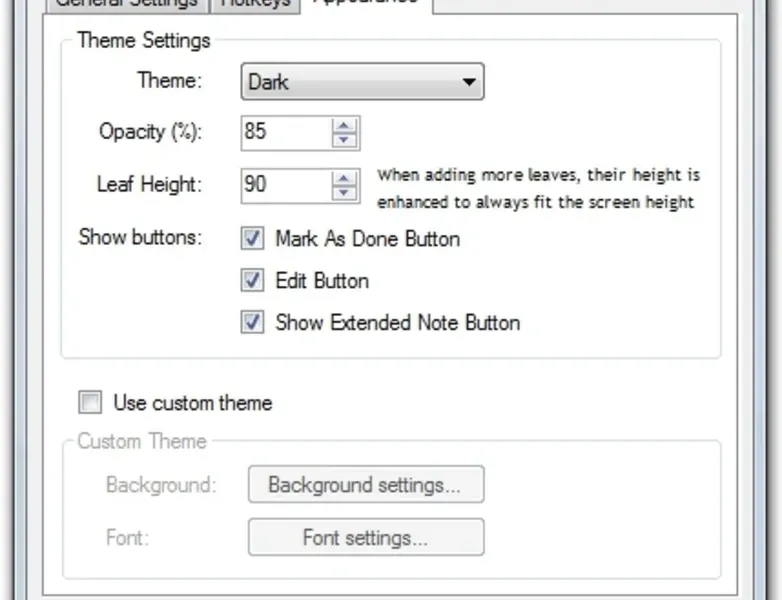
Task: Click the Show buttons label
Action: 140,238
